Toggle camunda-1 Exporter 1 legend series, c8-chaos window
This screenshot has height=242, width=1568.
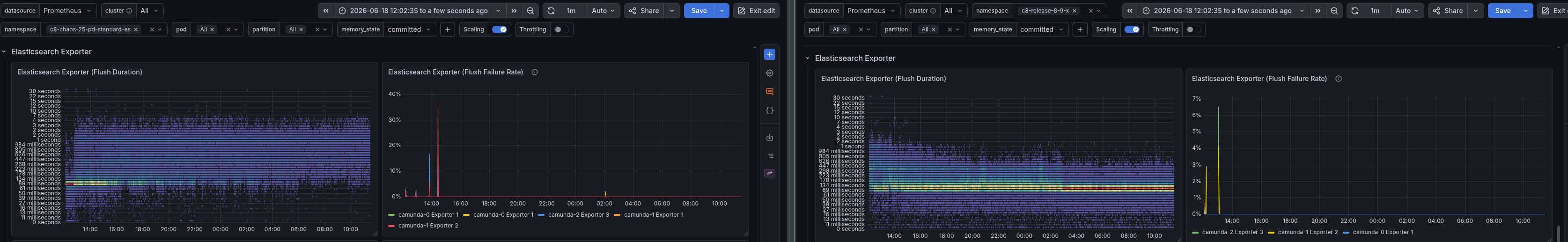(x=648, y=215)
